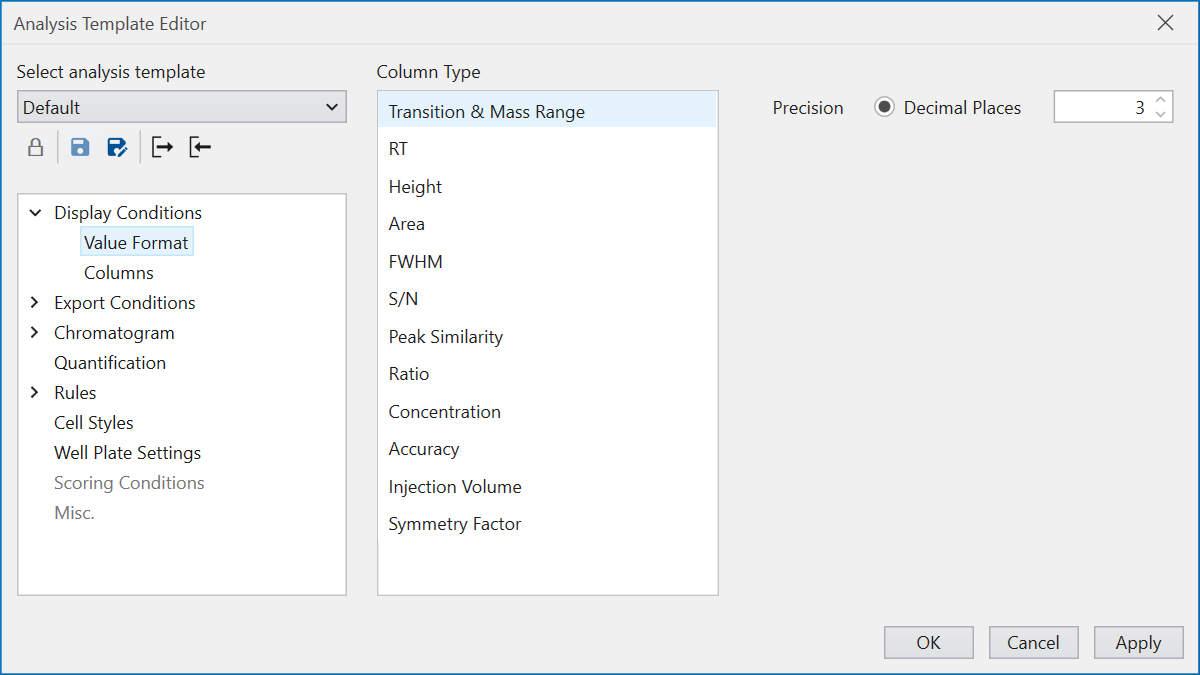Choose Symmetry Factor in Column Type list
The image size is (1200, 675).
tap(455, 524)
